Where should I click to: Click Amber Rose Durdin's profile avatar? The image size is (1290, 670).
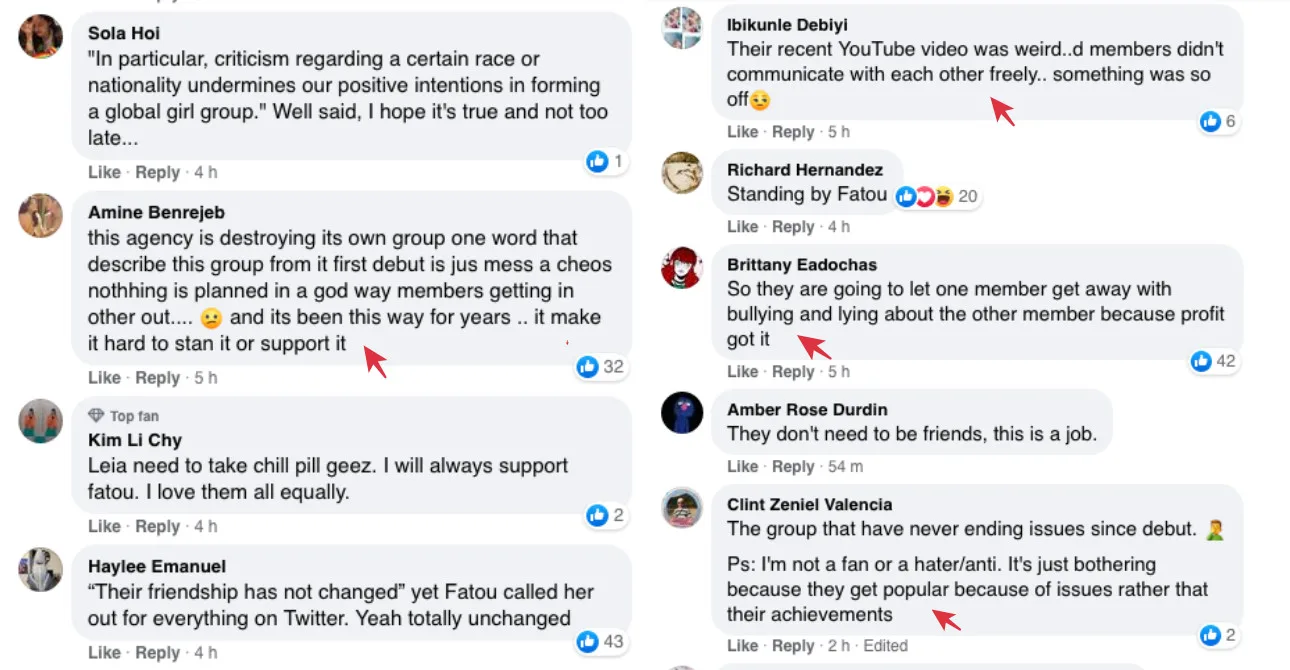click(682, 412)
